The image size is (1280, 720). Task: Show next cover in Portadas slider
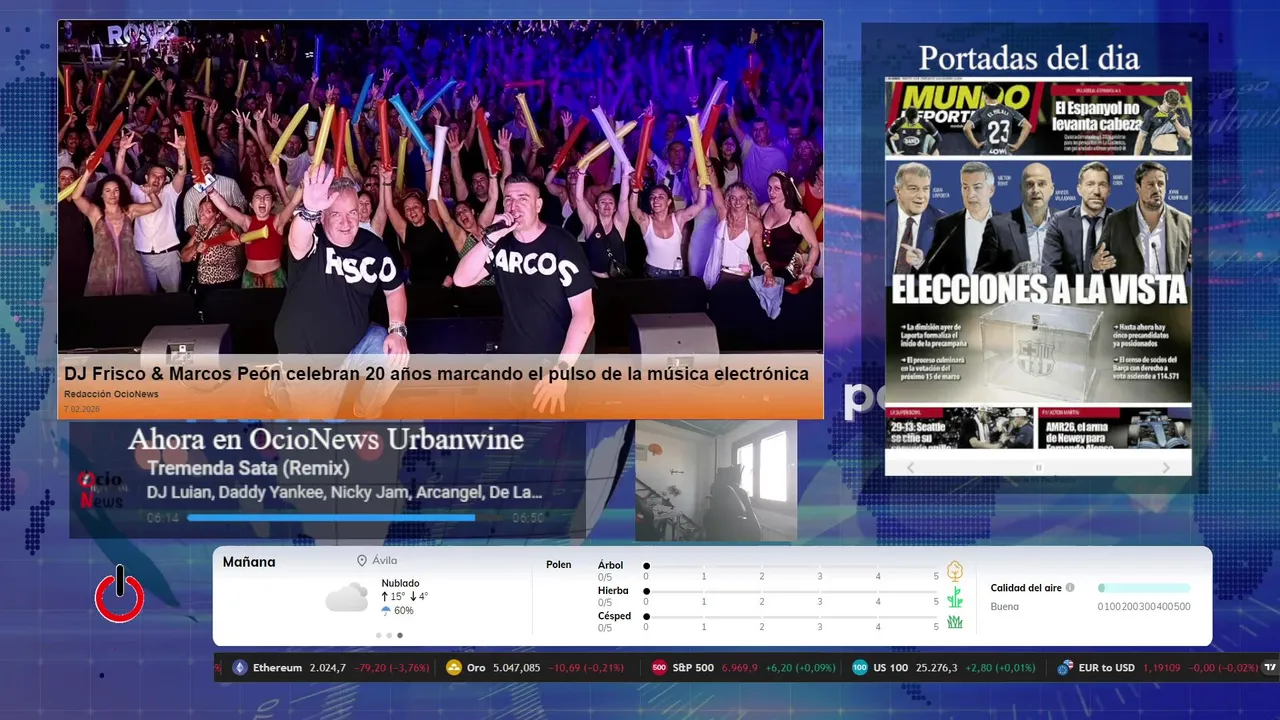coord(1166,467)
